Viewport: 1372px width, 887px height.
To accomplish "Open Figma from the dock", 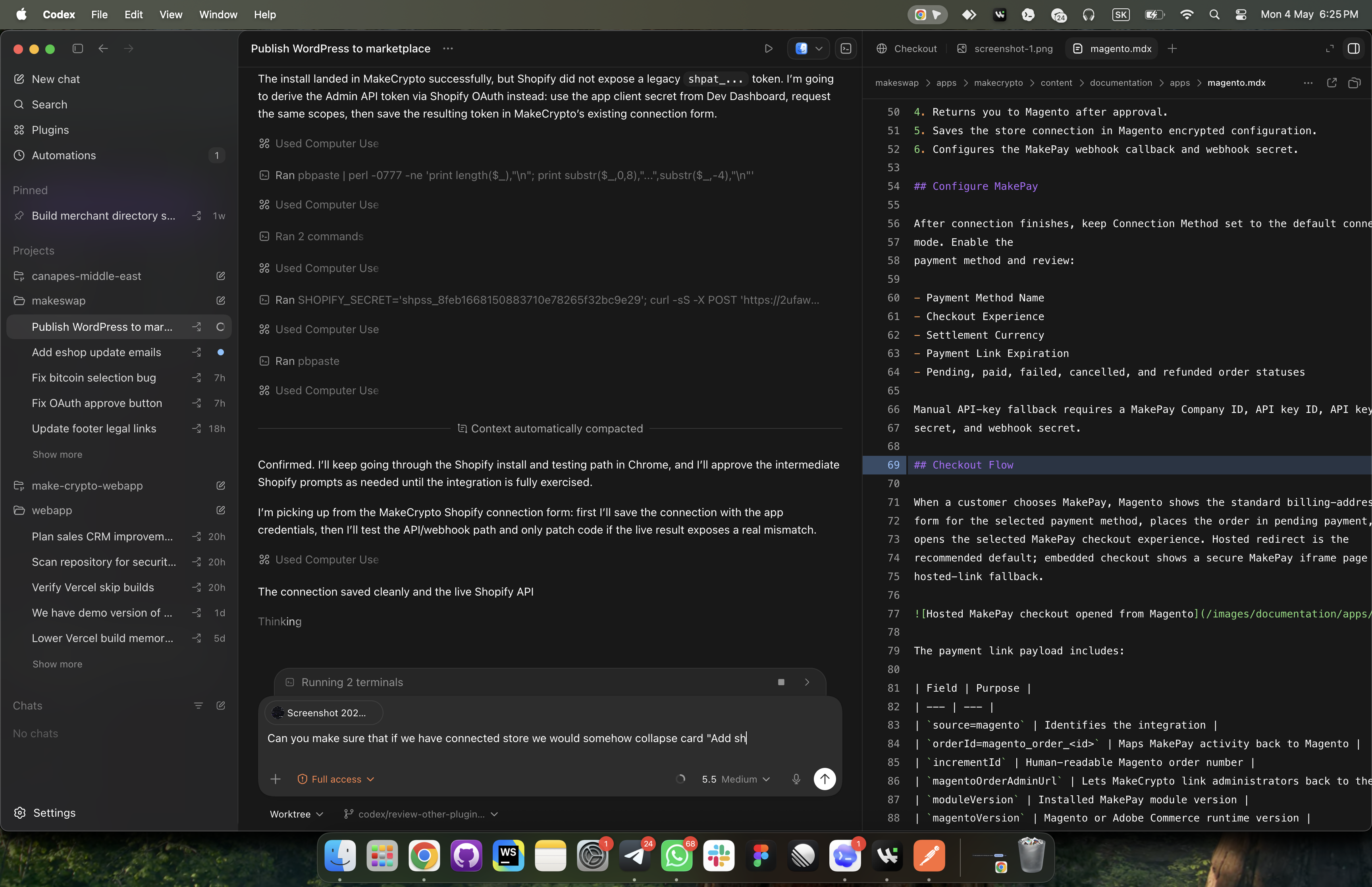I will (761, 855).
